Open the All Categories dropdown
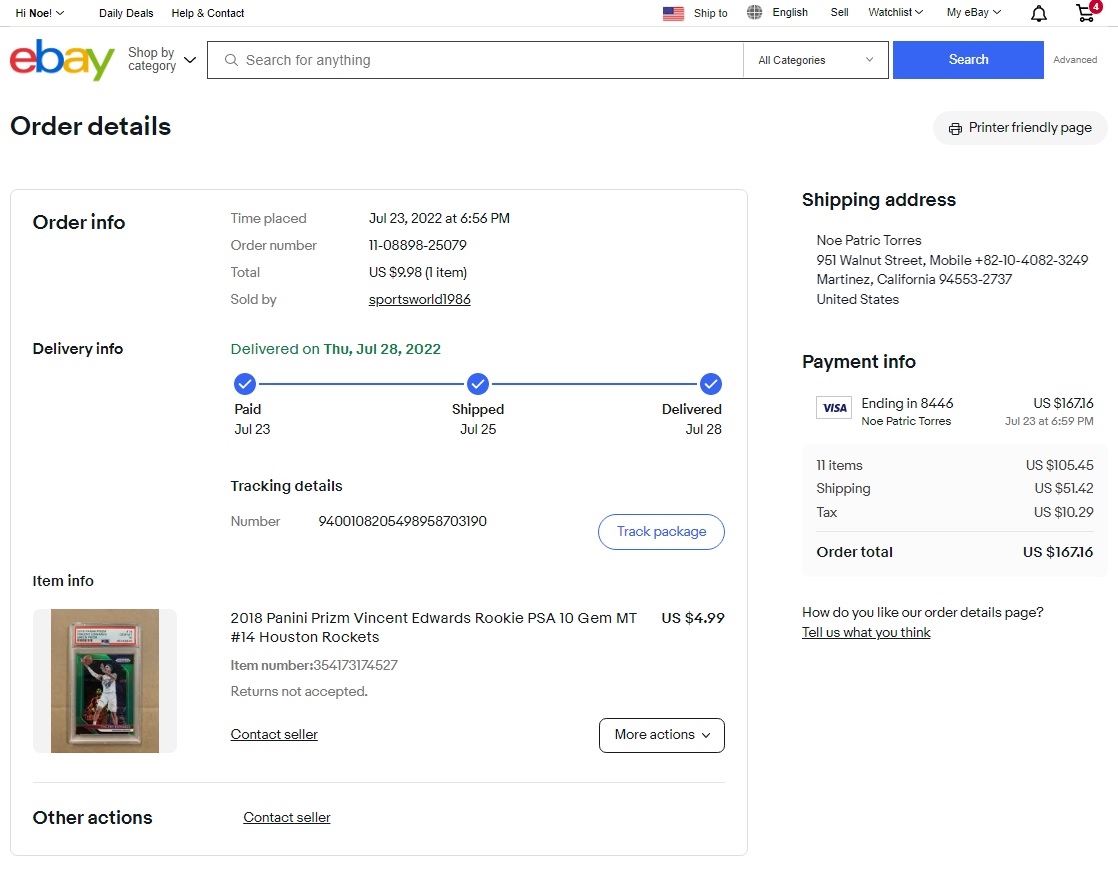 pyautogui.click(x=816, y=60)
